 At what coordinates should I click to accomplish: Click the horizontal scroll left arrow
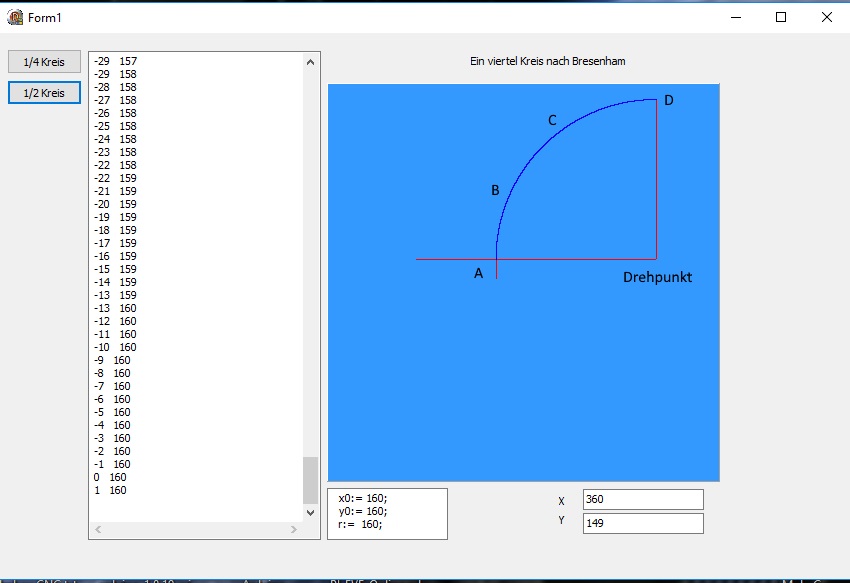point(98,529)
